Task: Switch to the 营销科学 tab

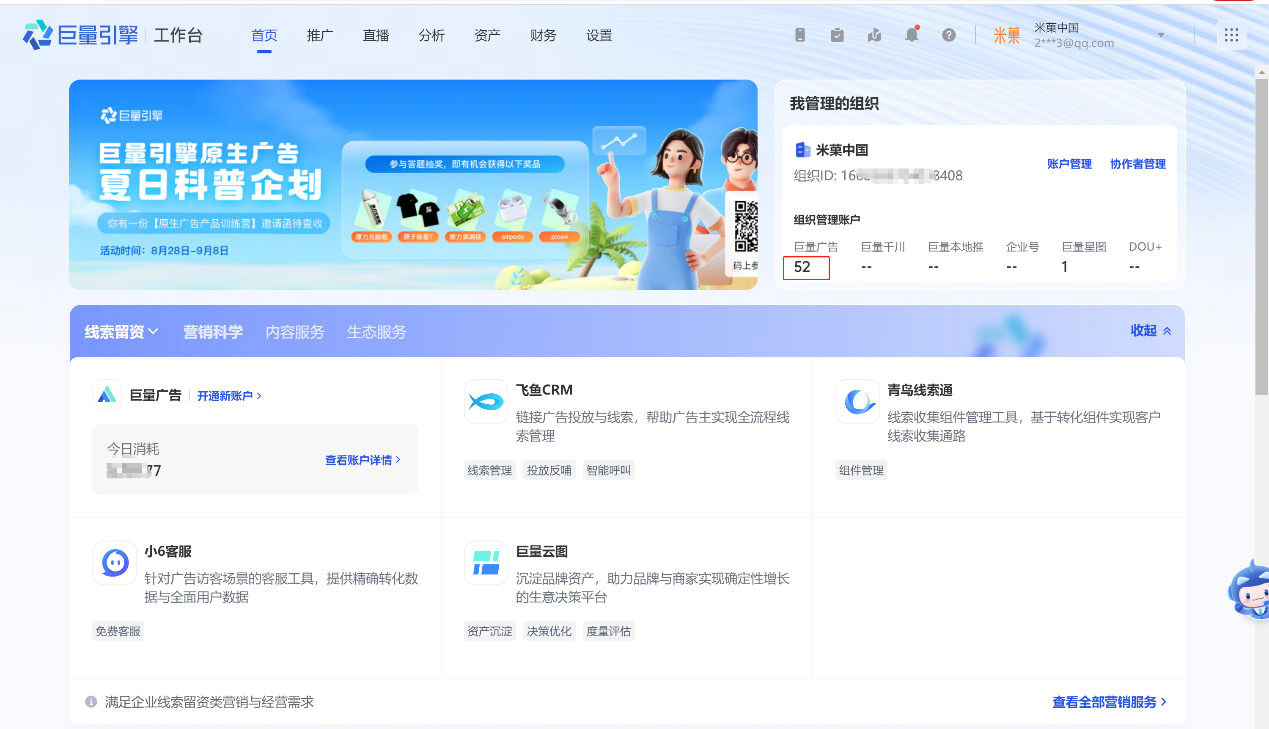Action: [x=213, y=332]
